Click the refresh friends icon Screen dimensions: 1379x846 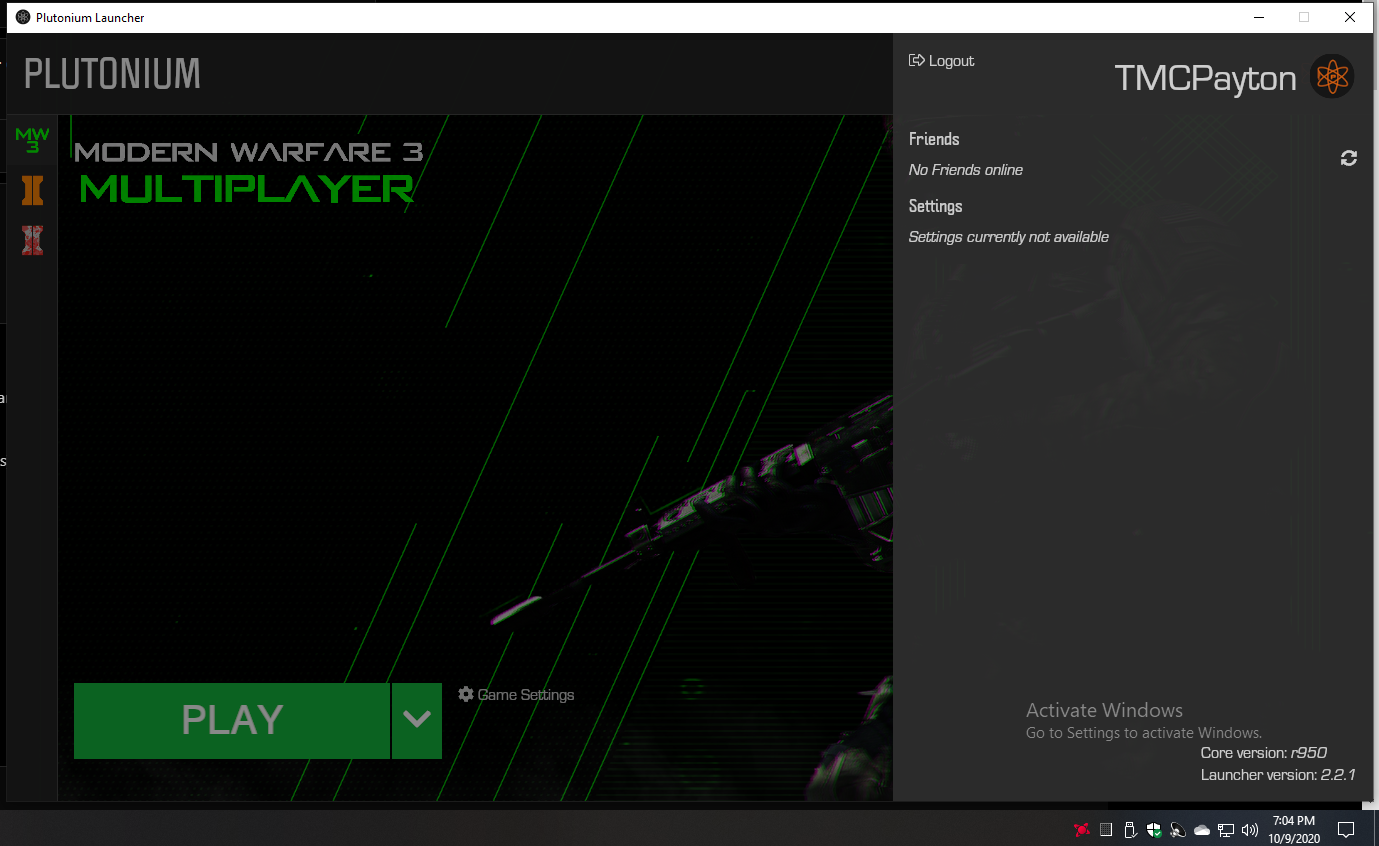coord(1349,158)
